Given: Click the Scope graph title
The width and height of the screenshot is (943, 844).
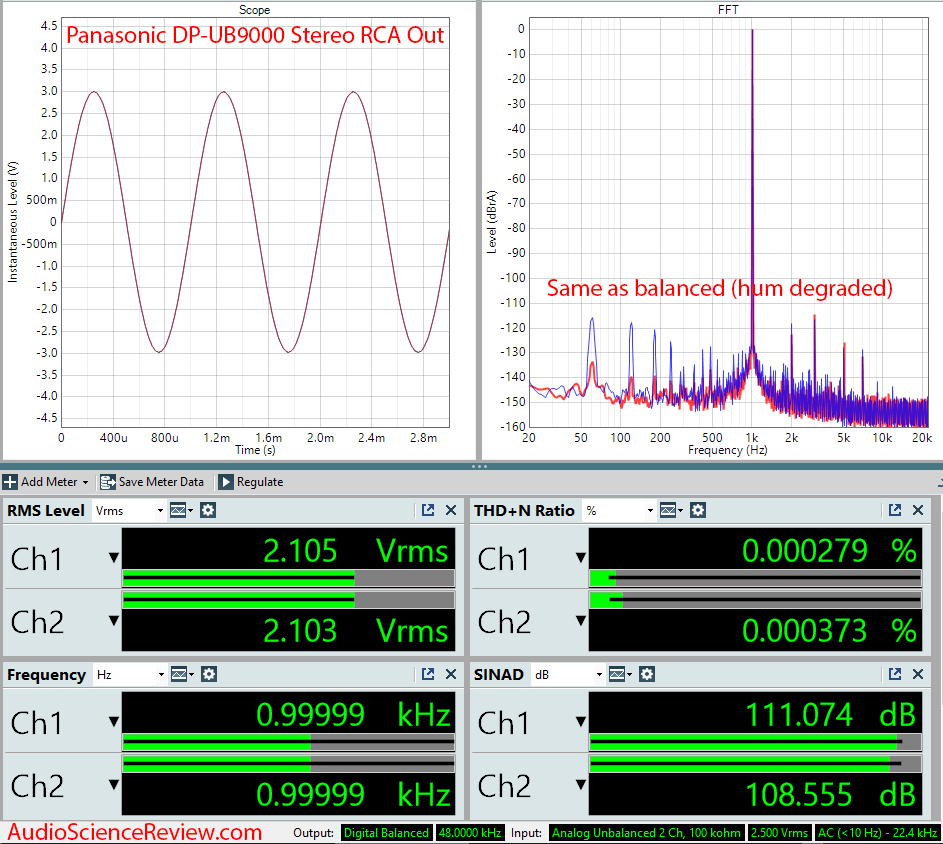Looking at the screenshot, I should click(254, 10).
